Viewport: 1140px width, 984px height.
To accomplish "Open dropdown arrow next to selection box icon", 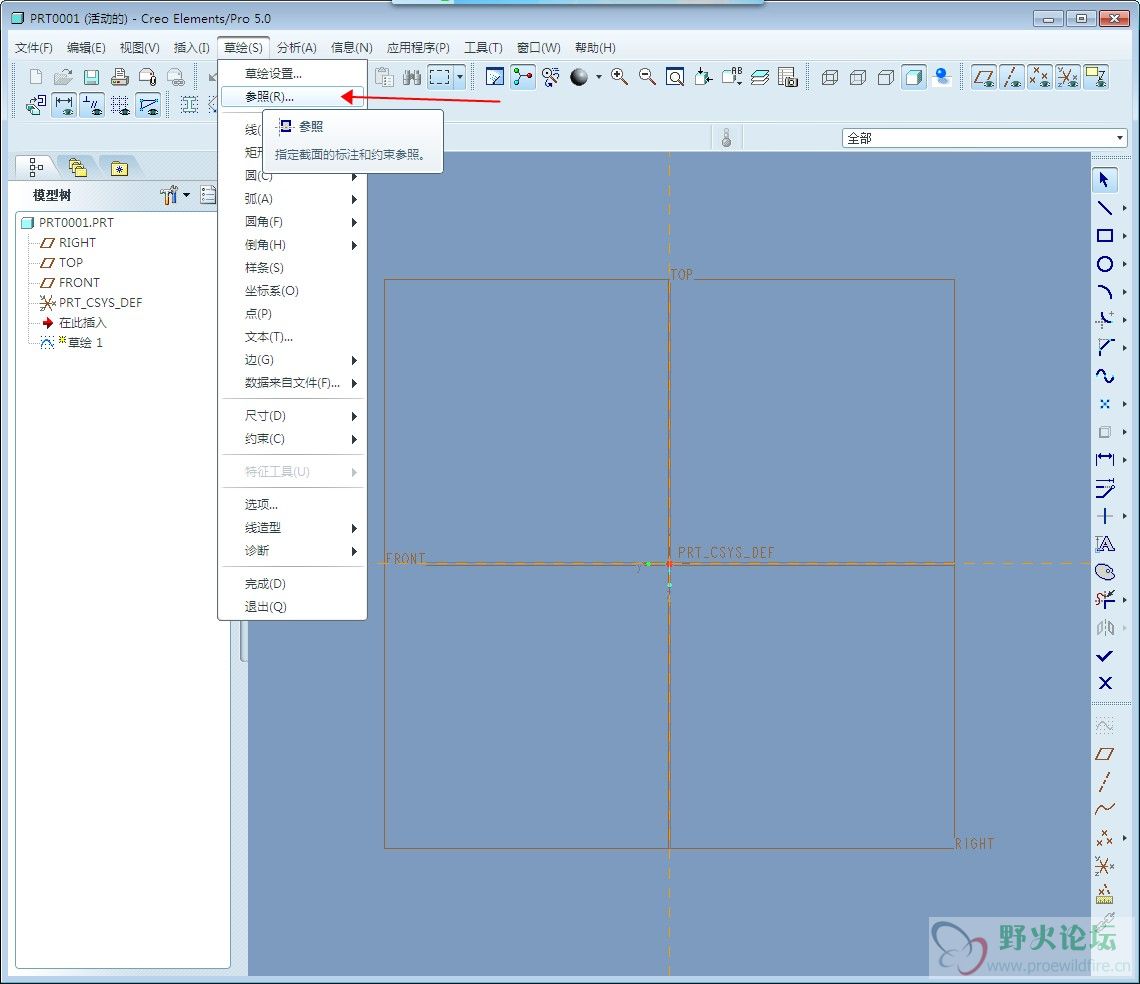I will [x=459, y=76].
